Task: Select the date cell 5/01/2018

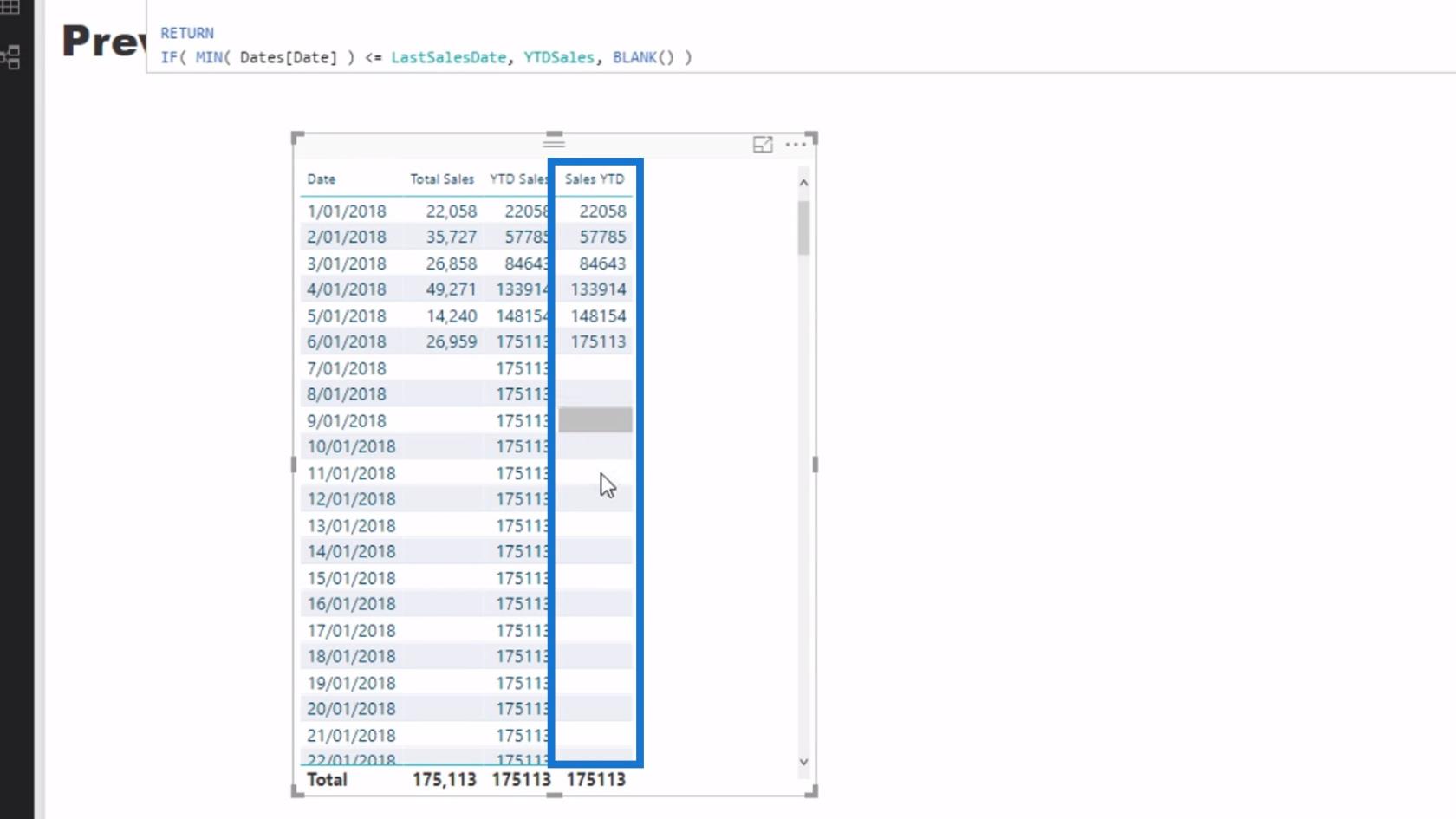Action: 347,316
